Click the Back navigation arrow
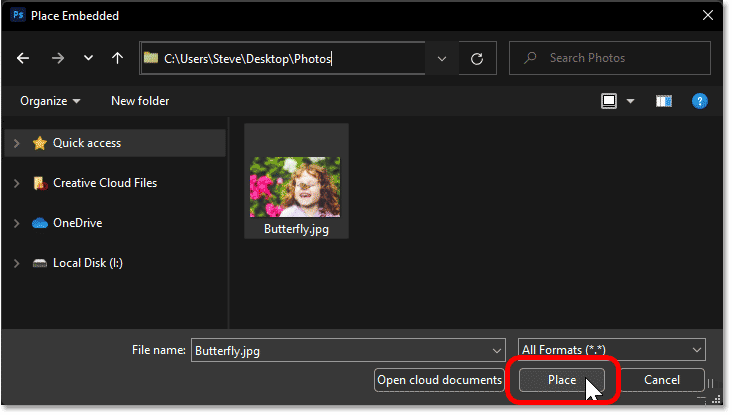The width and height of the screenshot is (732, 415). tap(24, 58)
